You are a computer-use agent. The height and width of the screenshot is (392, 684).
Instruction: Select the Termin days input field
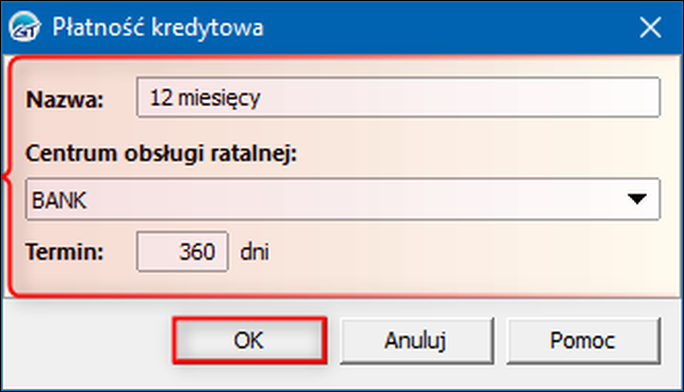point(182,252)
